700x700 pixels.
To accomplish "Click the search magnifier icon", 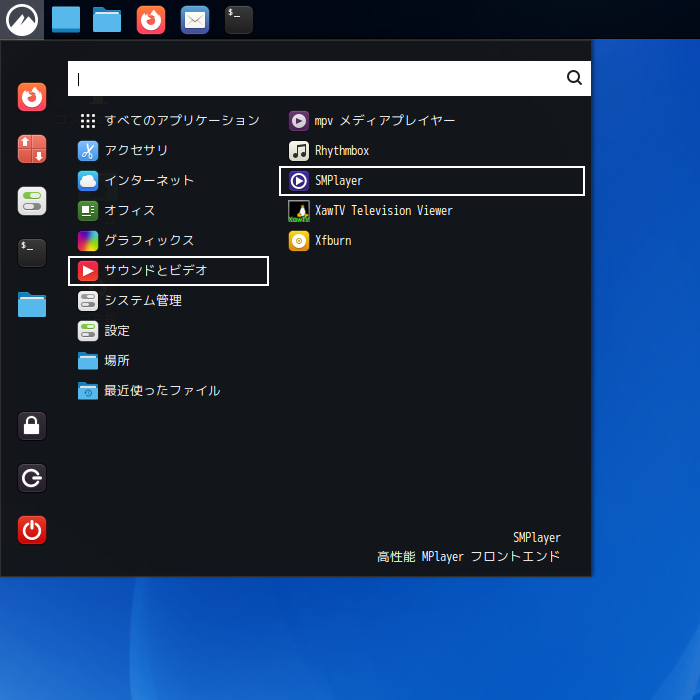I will point(574,78).
